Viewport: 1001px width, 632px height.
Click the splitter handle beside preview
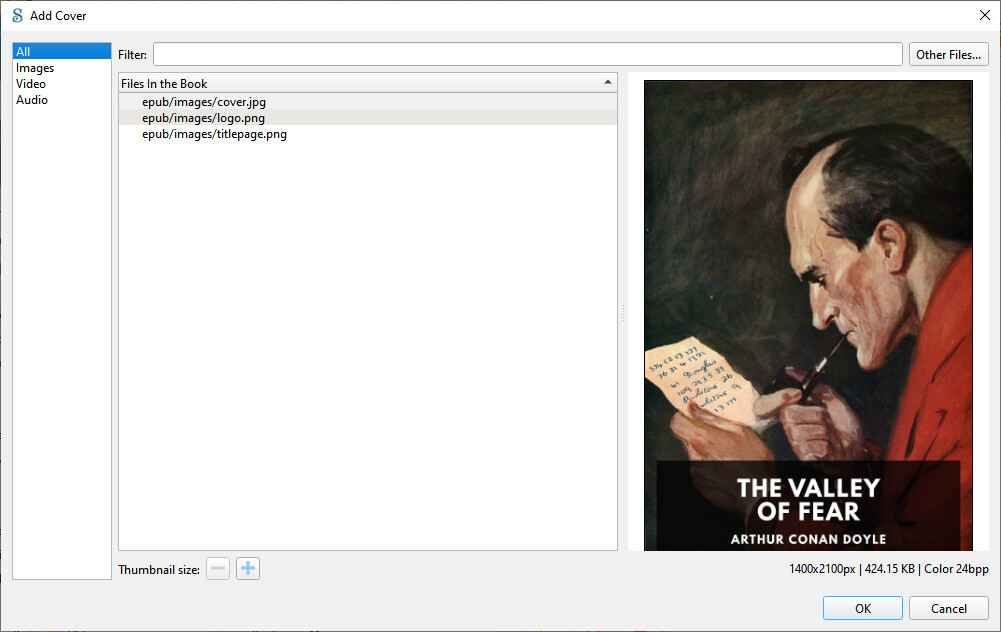(x=622, y=313)
